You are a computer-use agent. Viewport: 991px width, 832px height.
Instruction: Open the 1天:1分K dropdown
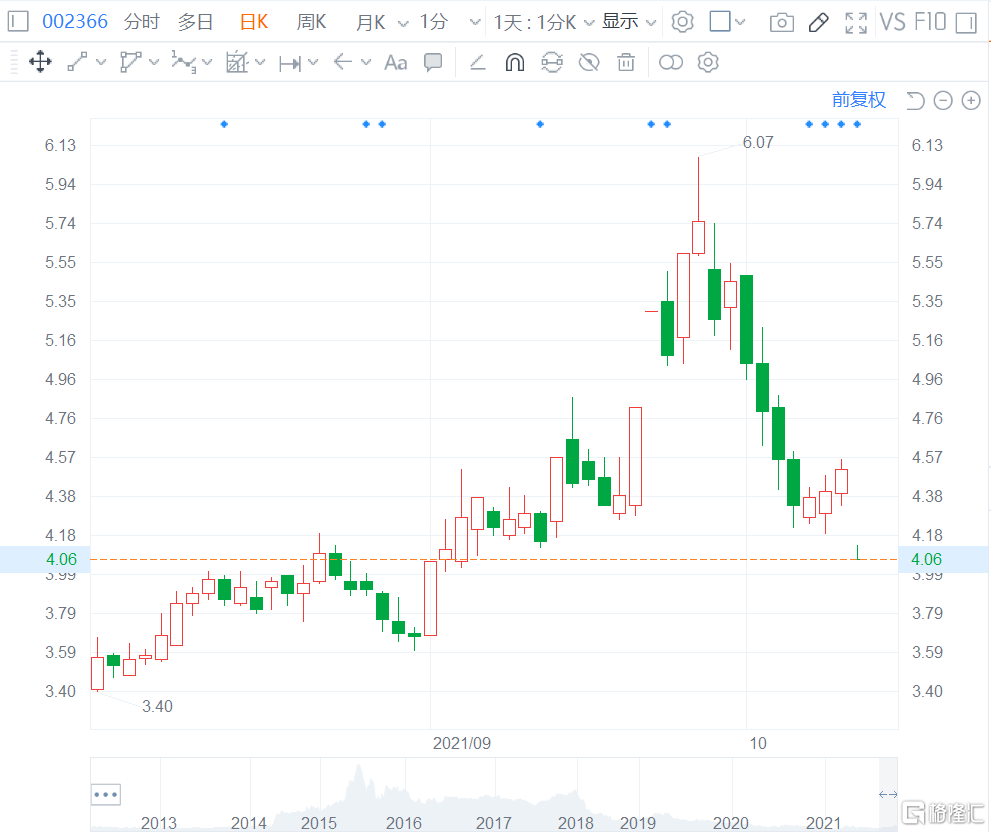544,23
